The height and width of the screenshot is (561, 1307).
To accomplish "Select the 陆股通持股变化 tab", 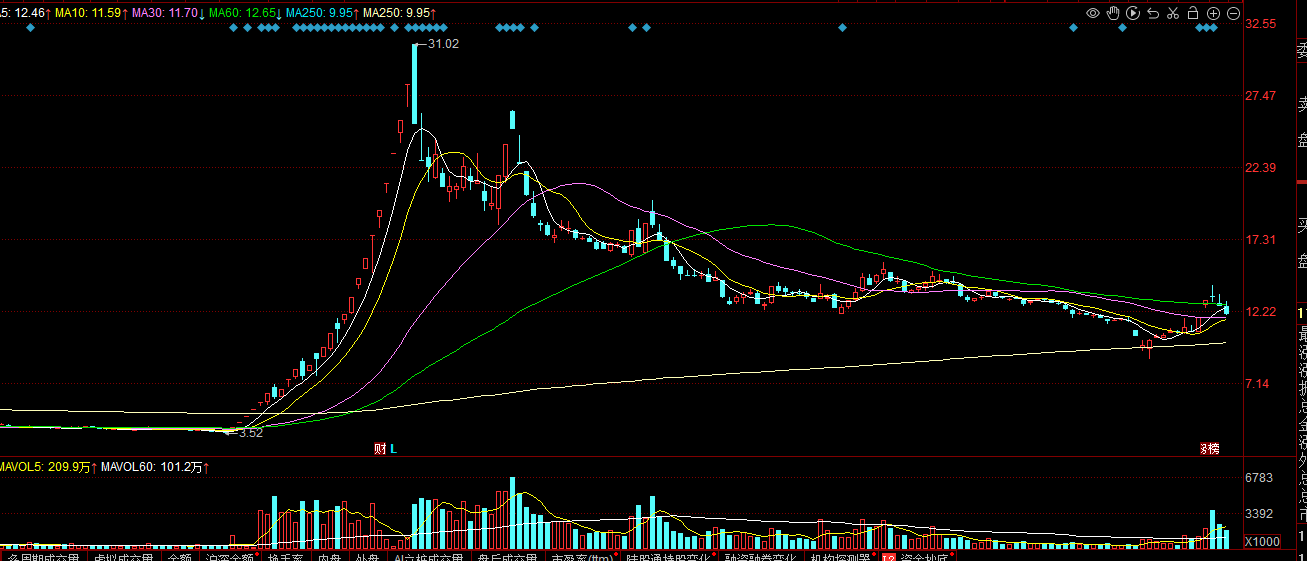I will click(x=667, y=556).
